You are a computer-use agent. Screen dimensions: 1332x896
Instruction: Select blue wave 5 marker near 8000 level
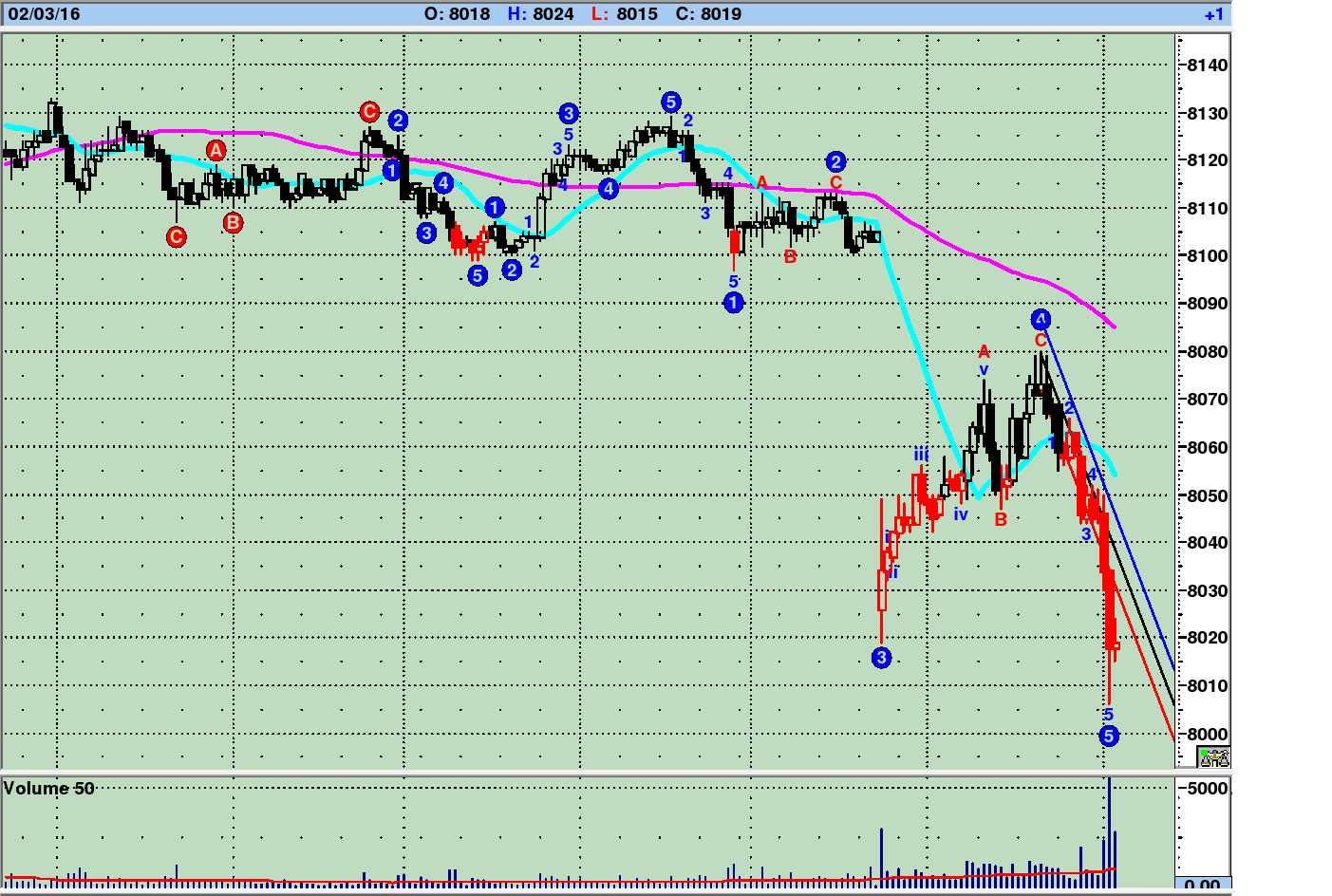pyautogui.click(x=1109, y=736)
